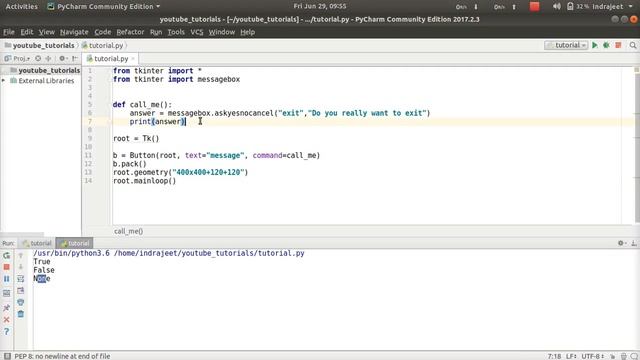640x360 pixels.
Task: Dump threads icon in Run panel
Action: (x=7, y=293)
